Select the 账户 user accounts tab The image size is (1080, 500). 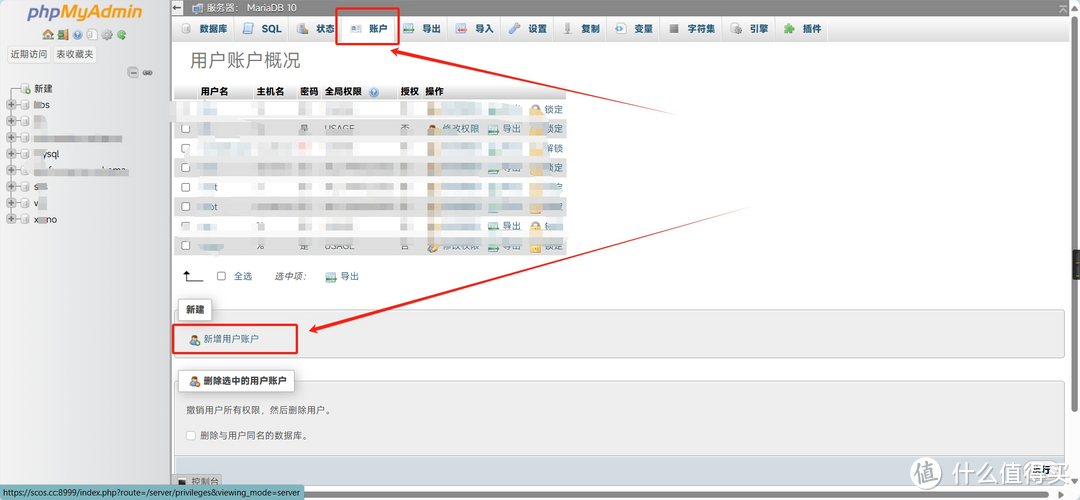(368, 29)
